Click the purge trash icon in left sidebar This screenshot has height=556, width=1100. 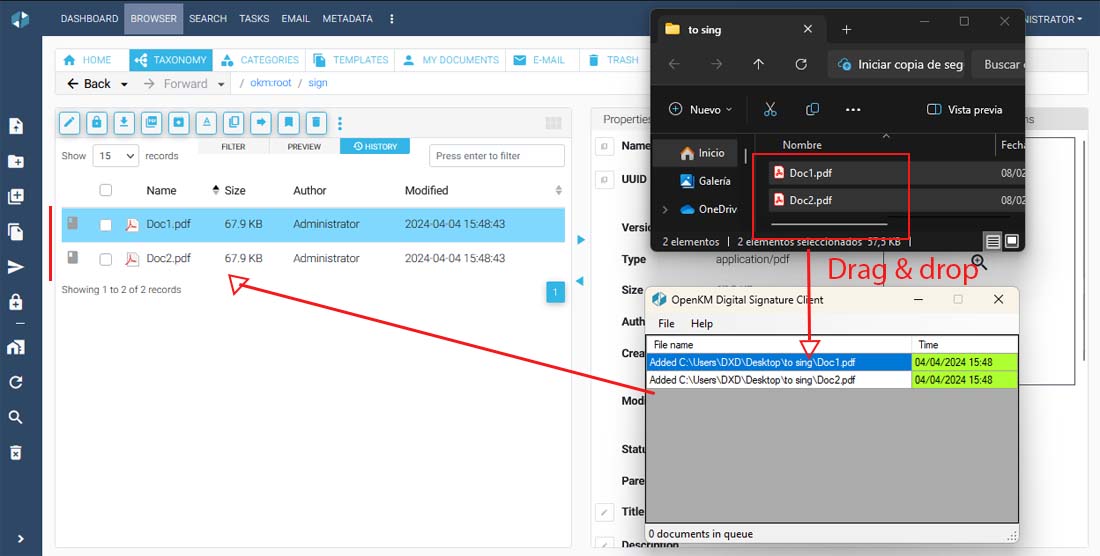(x=15, y=452)
